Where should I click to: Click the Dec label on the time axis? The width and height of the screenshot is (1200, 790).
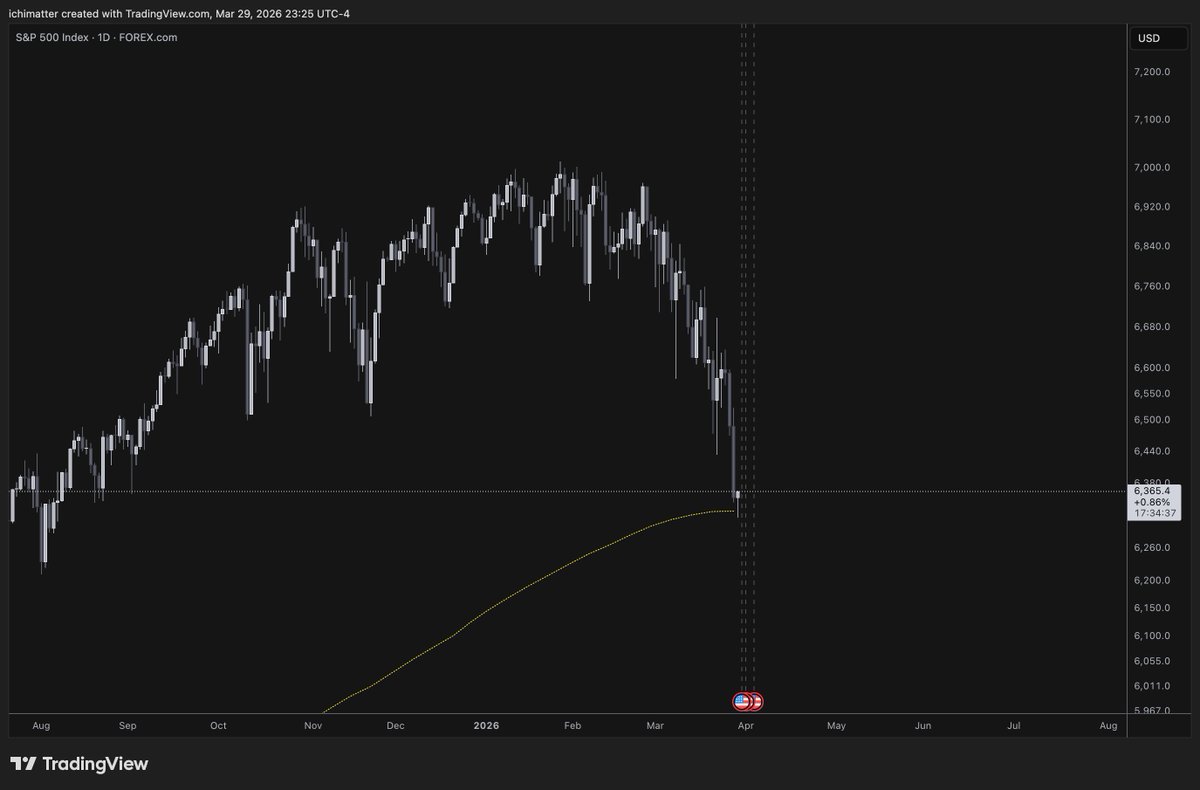pyautogui.click(x=394, y=725)
